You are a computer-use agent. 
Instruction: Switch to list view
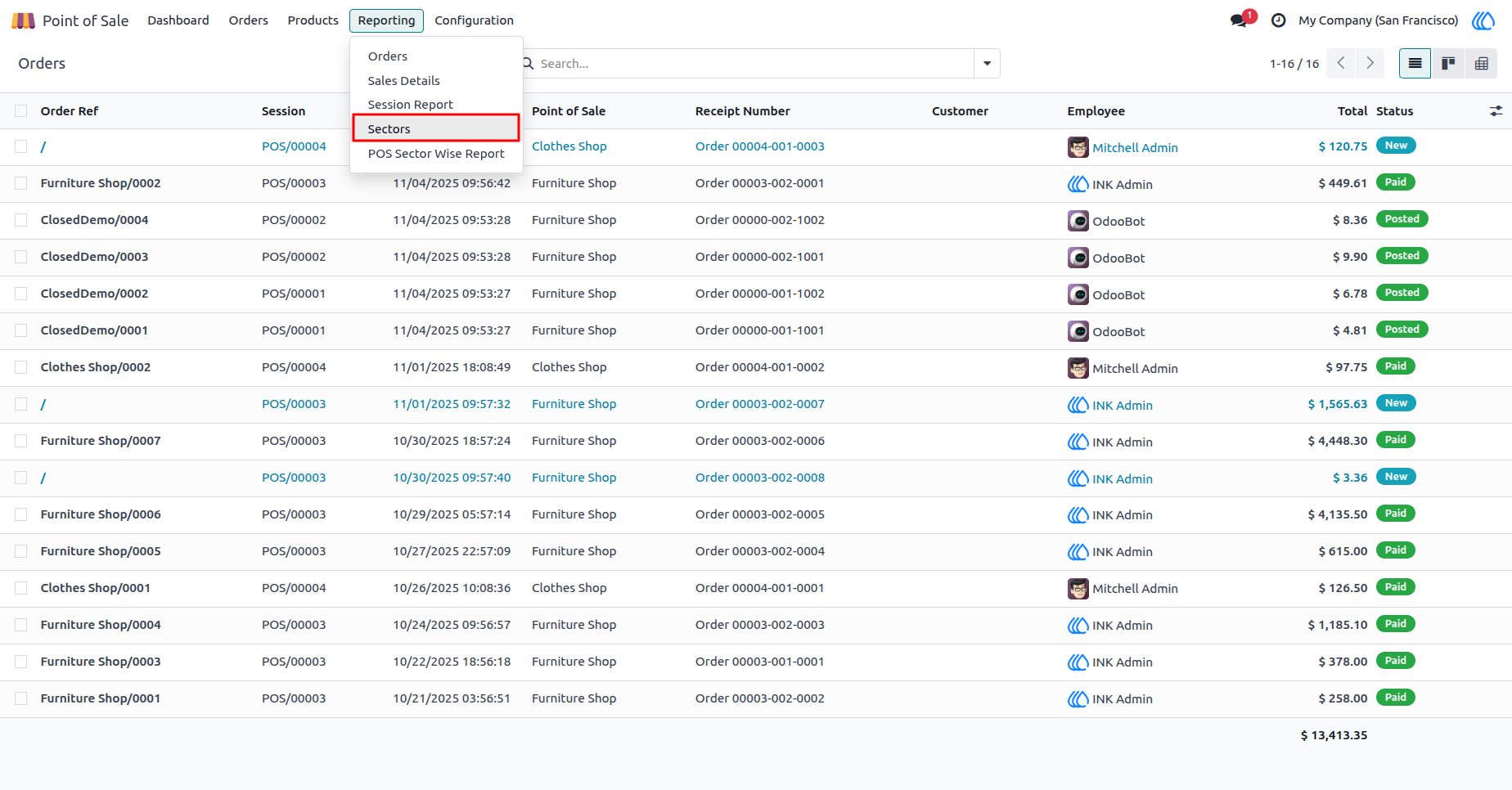1415,64
